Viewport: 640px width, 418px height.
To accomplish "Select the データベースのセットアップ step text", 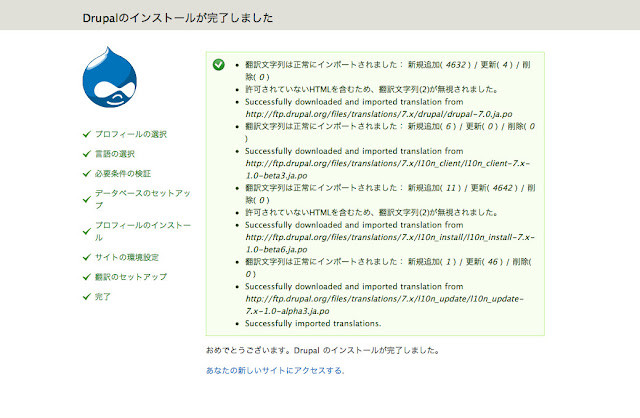I will click(143, 199).
